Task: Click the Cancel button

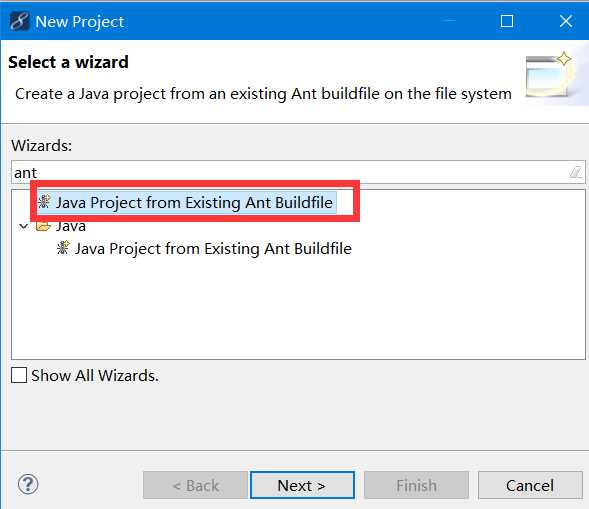Action: [x=530, y=485]
